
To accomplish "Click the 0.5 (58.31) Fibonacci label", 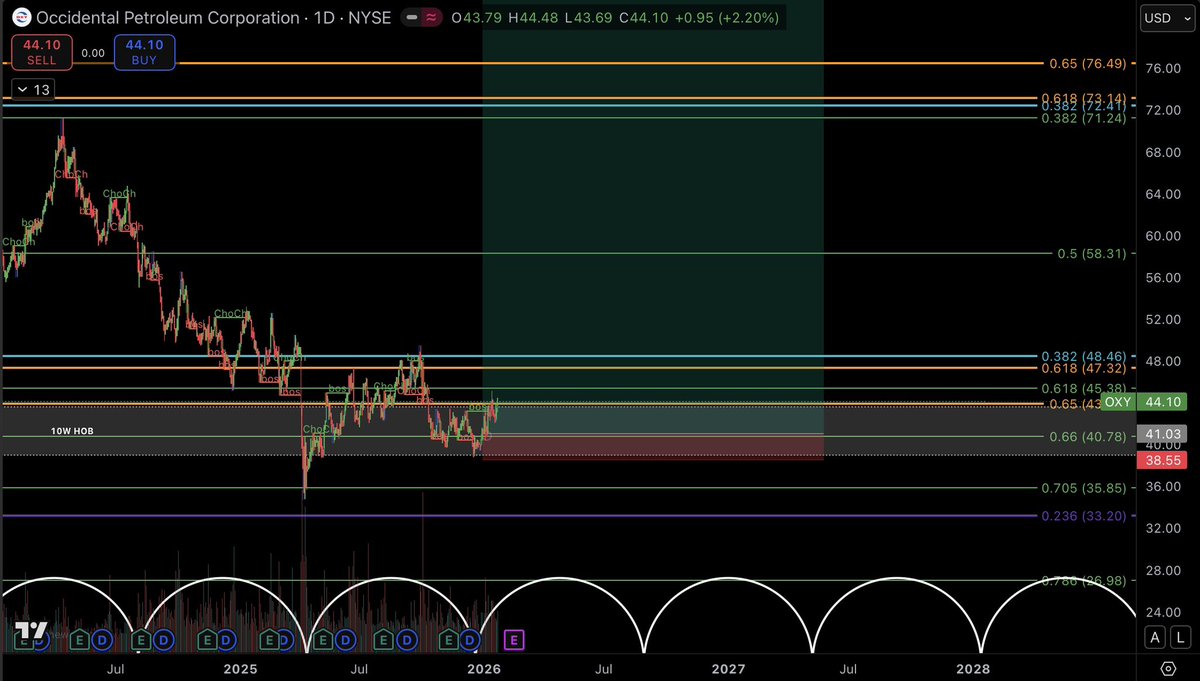I will [1092, 254].
